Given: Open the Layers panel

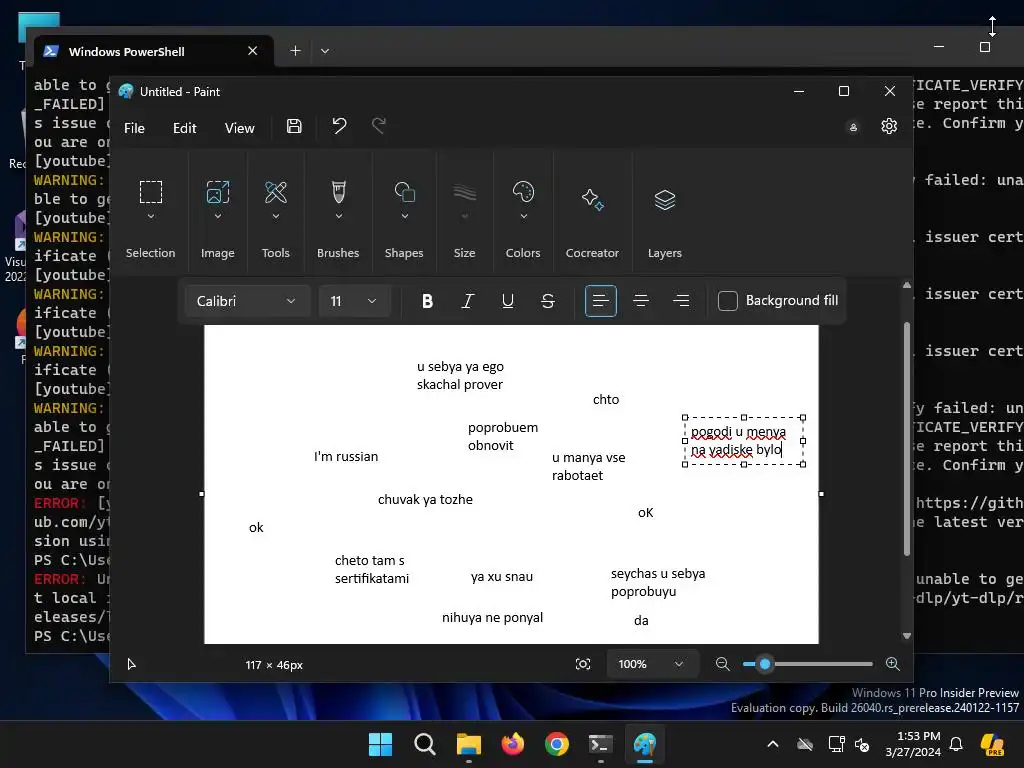Looking at the screenshot, I should click(665, 200).
